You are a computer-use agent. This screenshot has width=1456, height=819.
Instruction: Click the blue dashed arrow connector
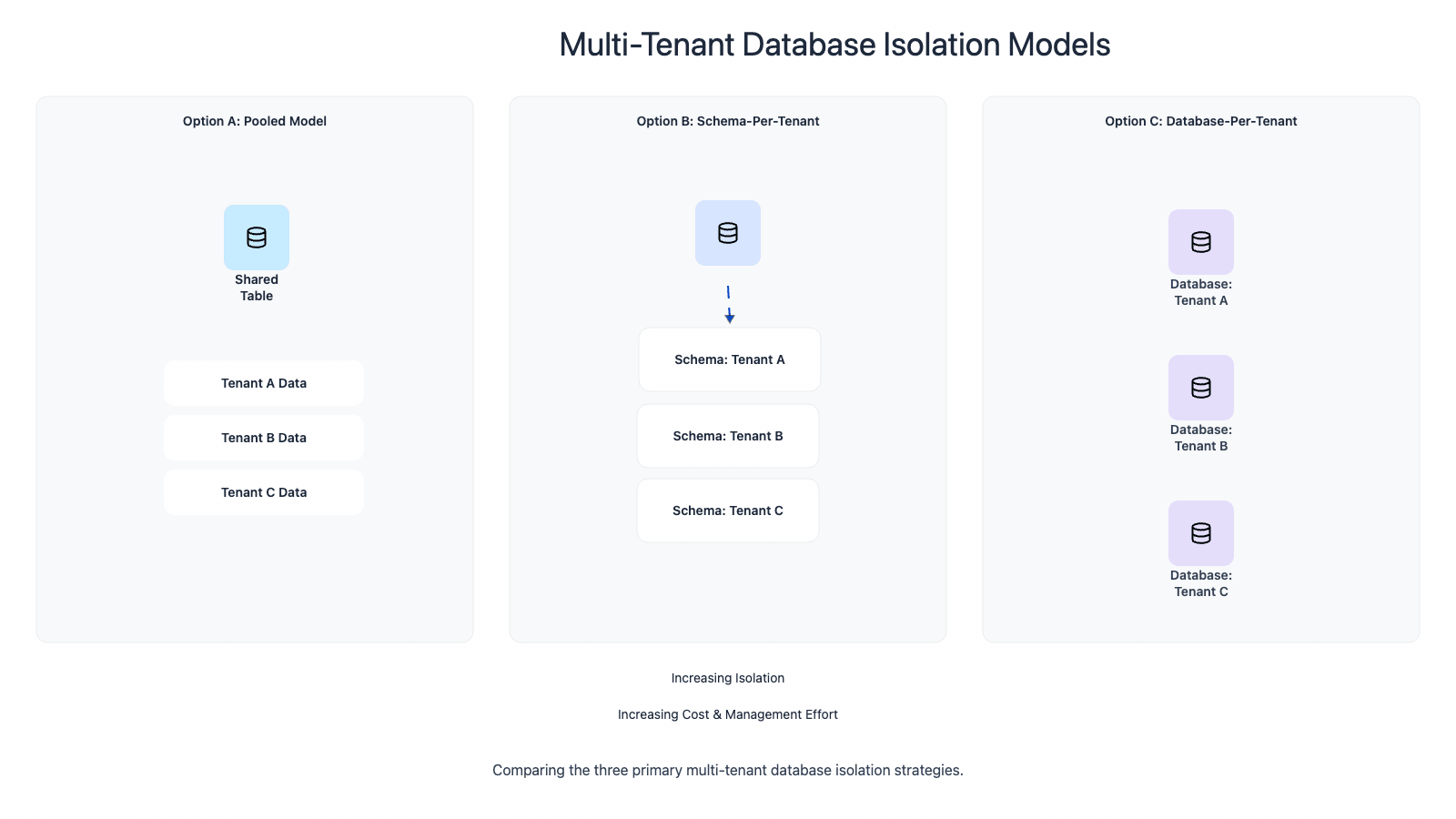[x=729, y=305]
